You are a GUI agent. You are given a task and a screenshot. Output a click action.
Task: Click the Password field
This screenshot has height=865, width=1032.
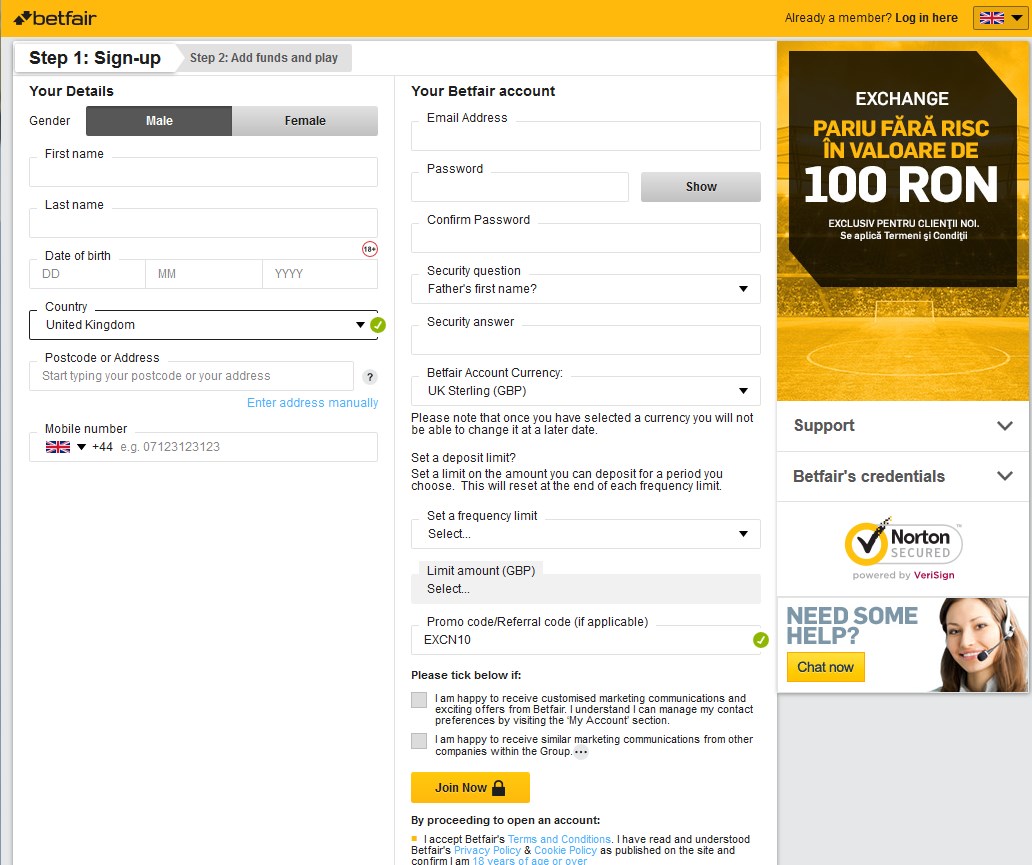click(520, 187)
